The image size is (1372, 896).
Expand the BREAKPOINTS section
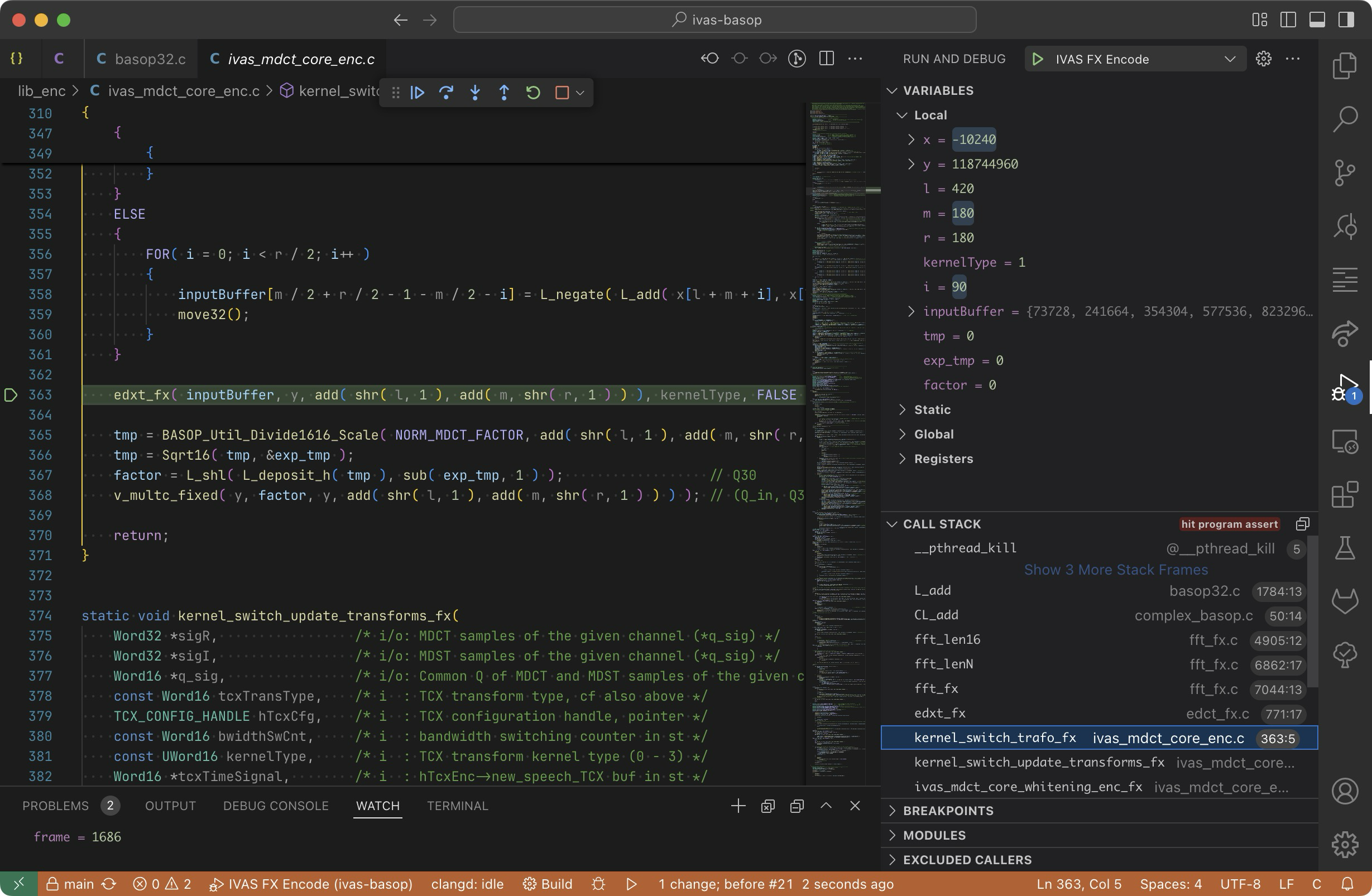click(948, 811)
